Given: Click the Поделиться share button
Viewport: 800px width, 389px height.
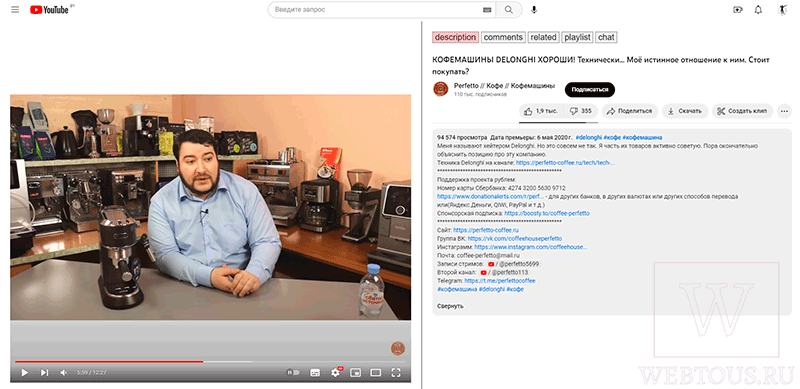Looking at the screenshot, I should [630, 111].
